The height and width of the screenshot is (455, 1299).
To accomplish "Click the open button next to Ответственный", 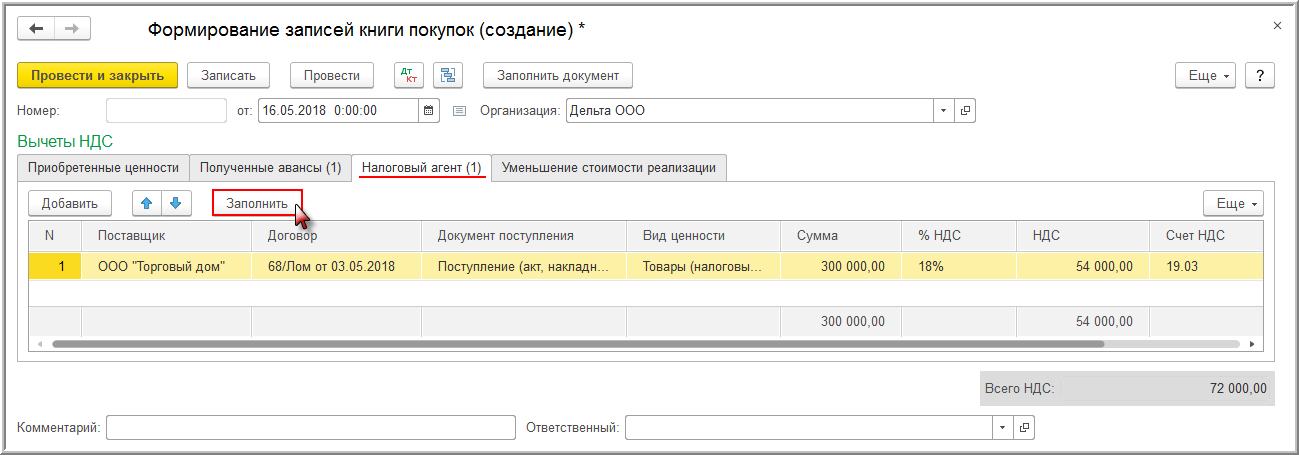I will click(1023, 428).
